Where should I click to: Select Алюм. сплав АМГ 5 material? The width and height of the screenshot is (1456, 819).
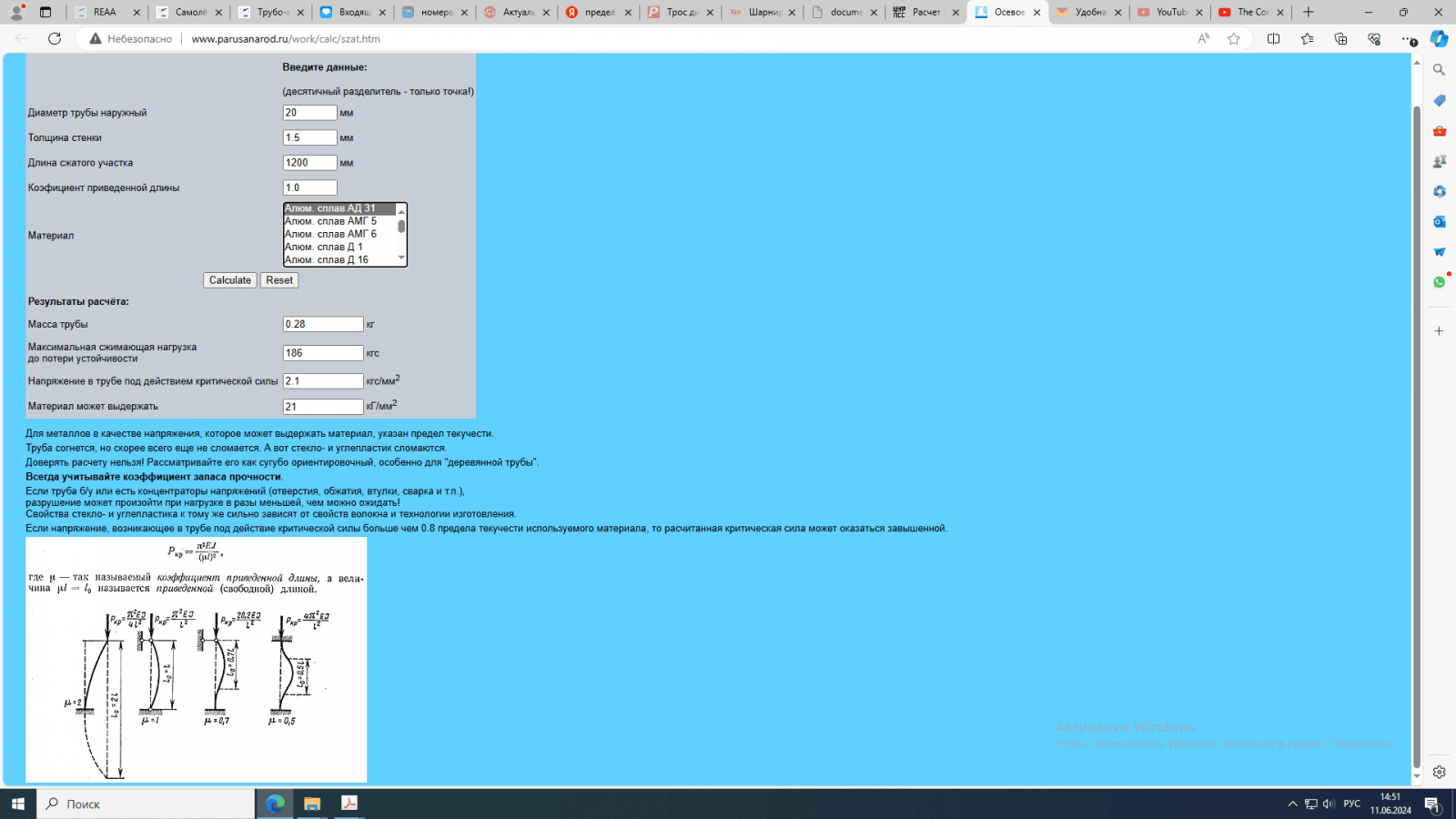click(x=330, y=221)
